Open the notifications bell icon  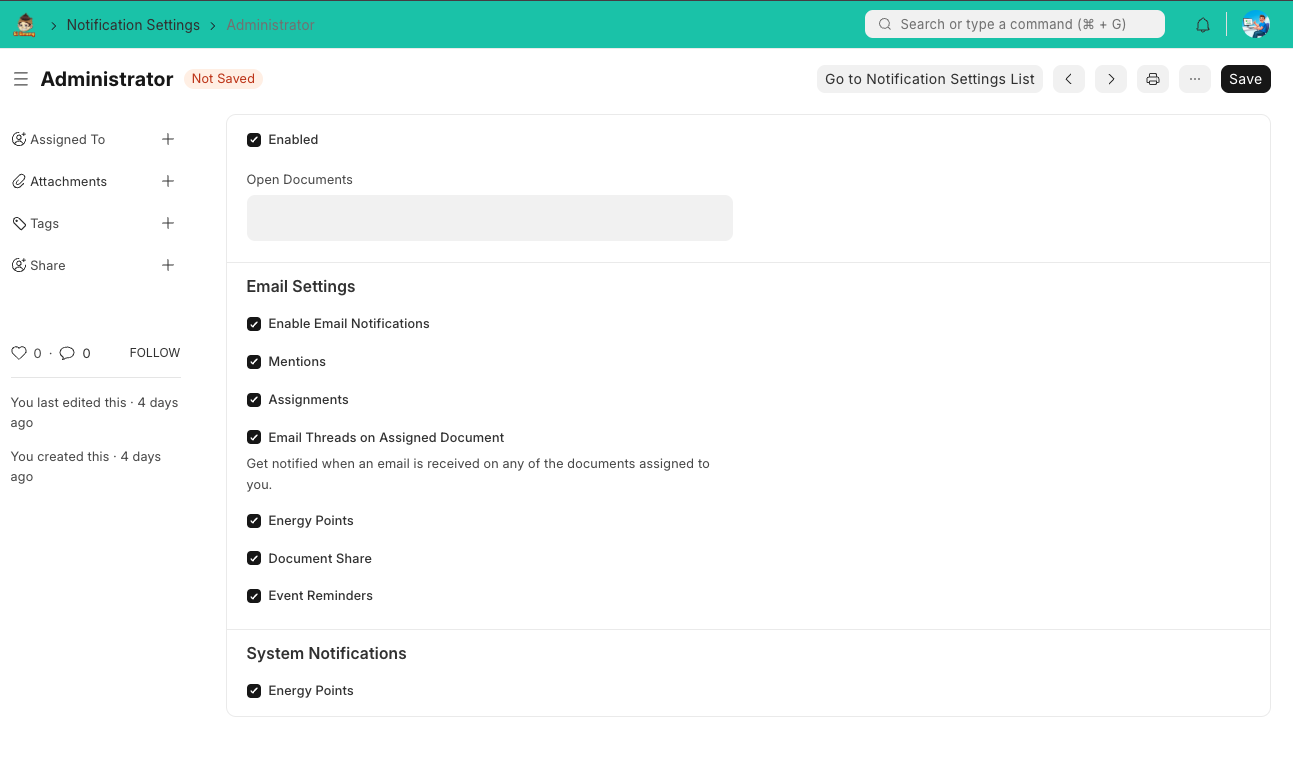(1202, 24)
